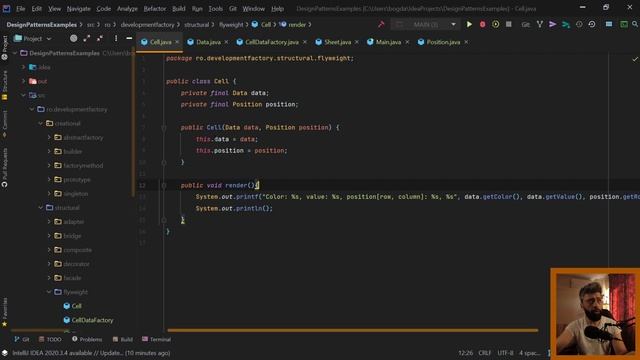Image resolution: width=640 pixels, height=360 pixels.
Task: Open the Favorites side panel
Action: 4,312
